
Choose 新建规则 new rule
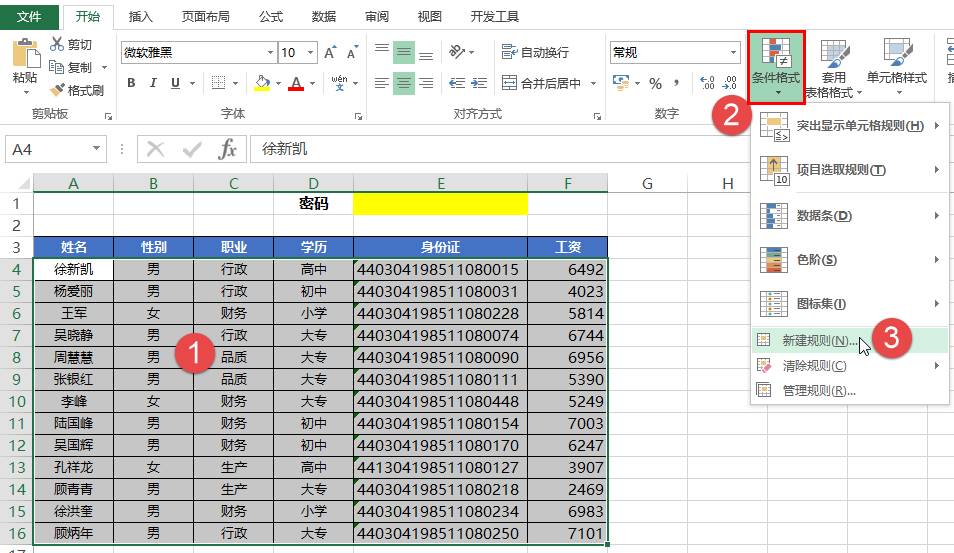850,340
